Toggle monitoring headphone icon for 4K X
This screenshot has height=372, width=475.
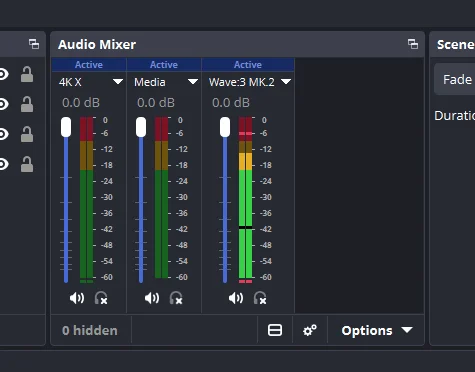tap(101, 298)
